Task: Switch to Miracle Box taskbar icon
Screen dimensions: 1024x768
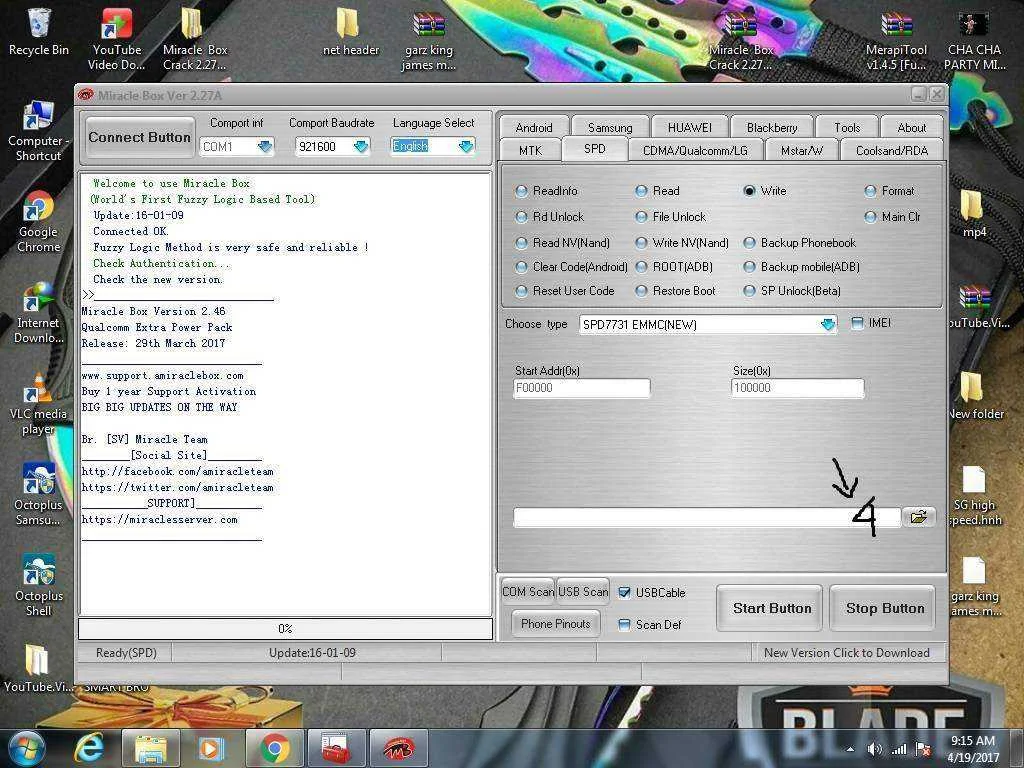Action: click(x=399, y=748)
